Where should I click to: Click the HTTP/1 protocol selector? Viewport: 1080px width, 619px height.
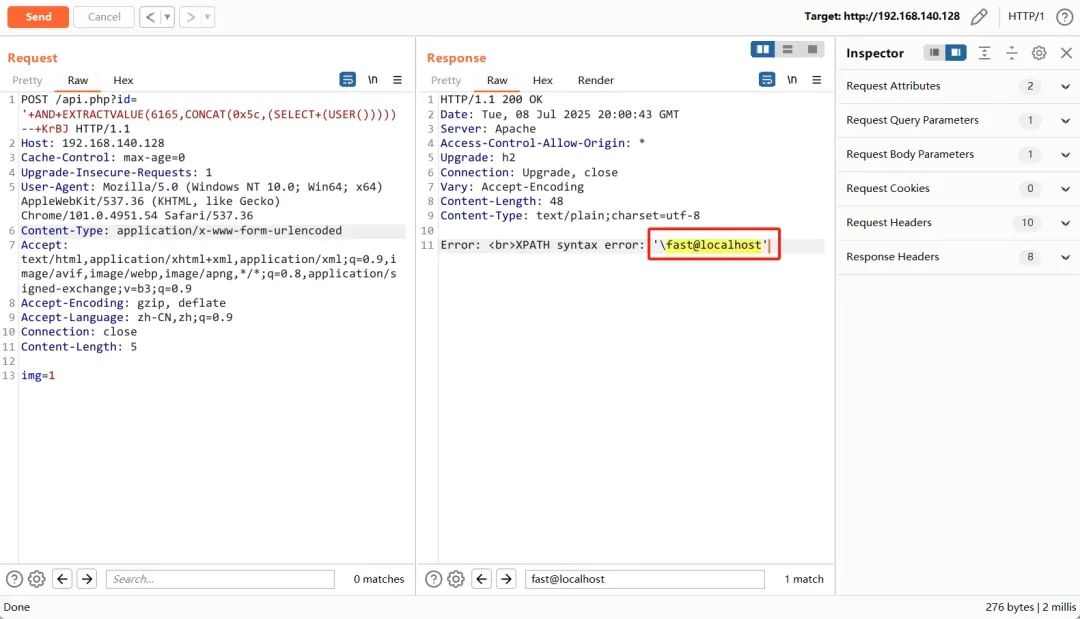pos(1026,17)
